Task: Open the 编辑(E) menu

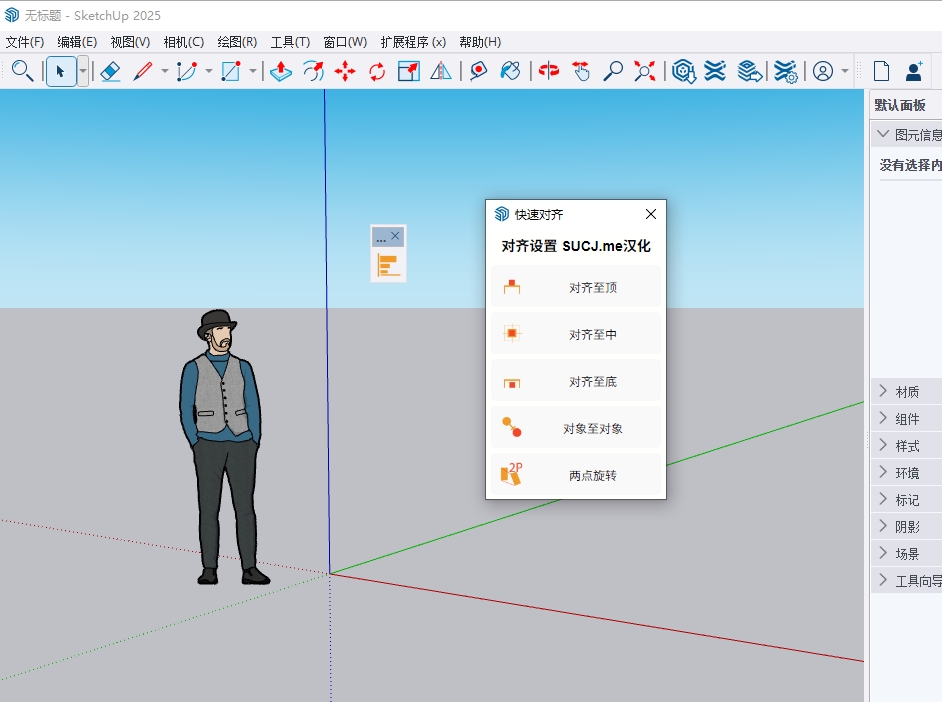Action: pos(77,42)
